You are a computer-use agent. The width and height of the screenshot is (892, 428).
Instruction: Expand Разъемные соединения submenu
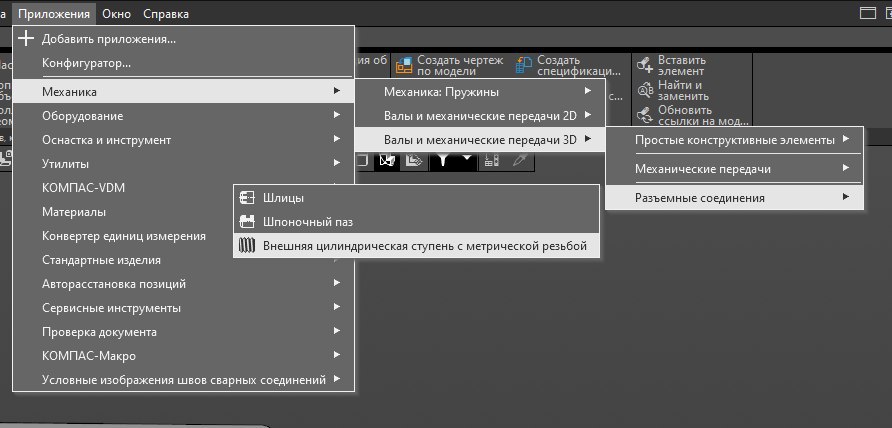pos(734,197)
